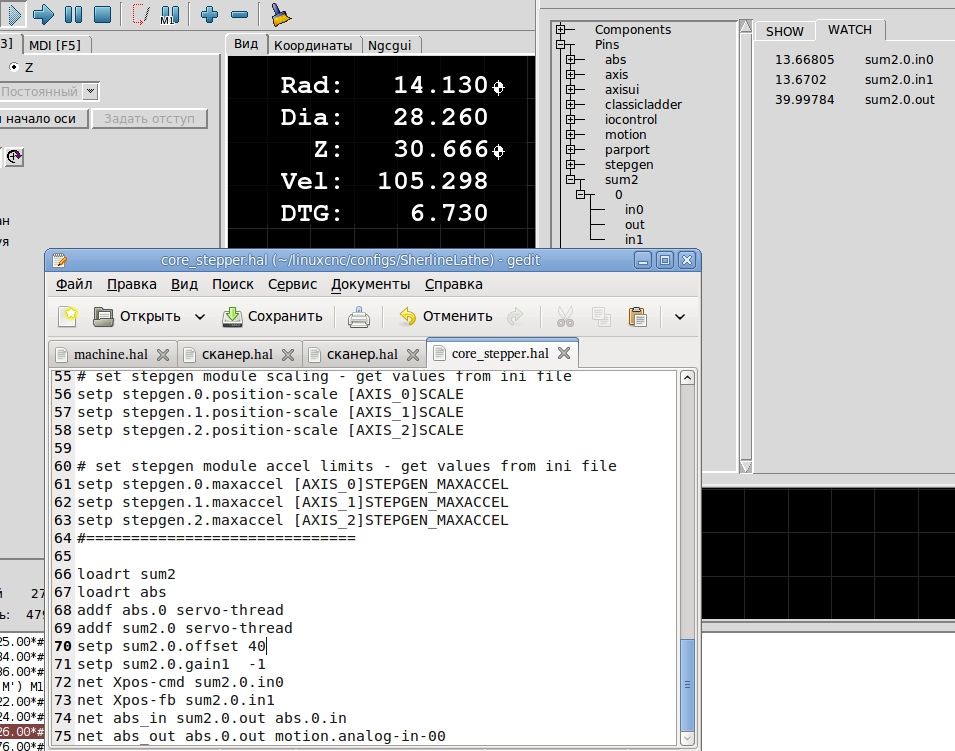This screenshot has width=955, height=751.
Task: Open the Сервис menu in gedit
Action: coord(292,284)
